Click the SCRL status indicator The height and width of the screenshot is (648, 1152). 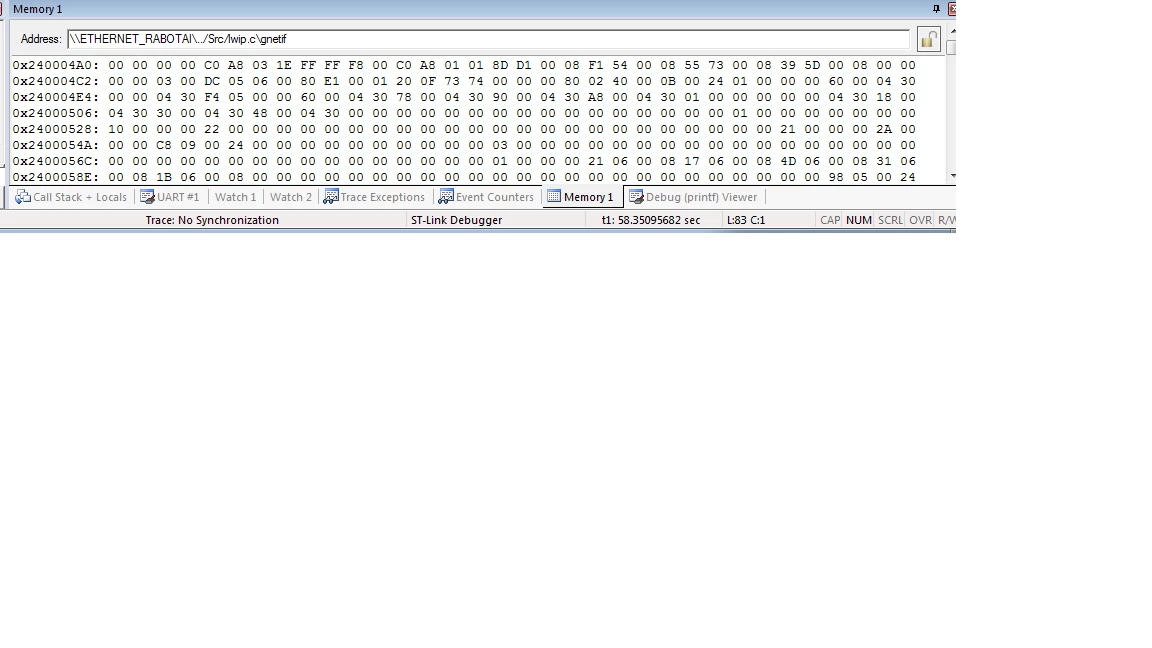tap(890, 220)
